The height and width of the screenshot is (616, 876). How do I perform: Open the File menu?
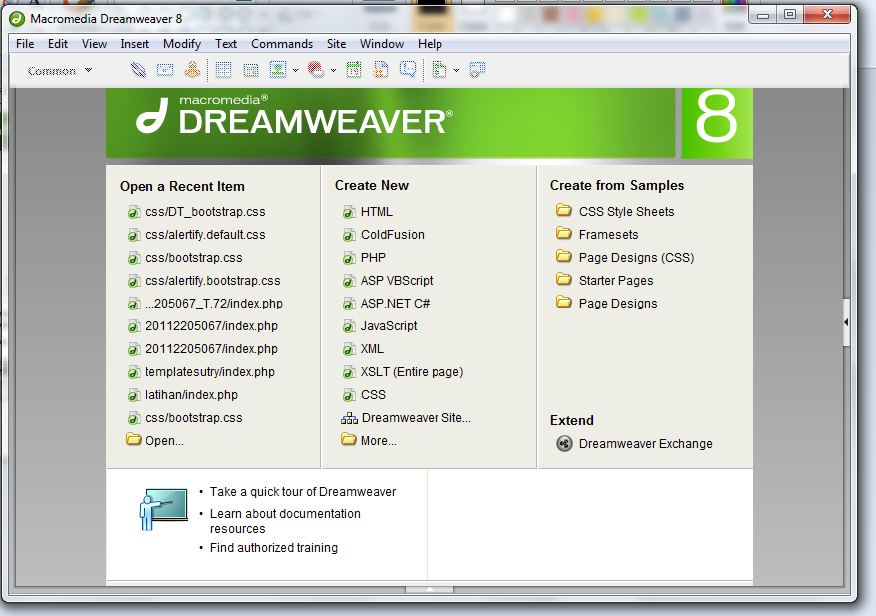point(25,44)
